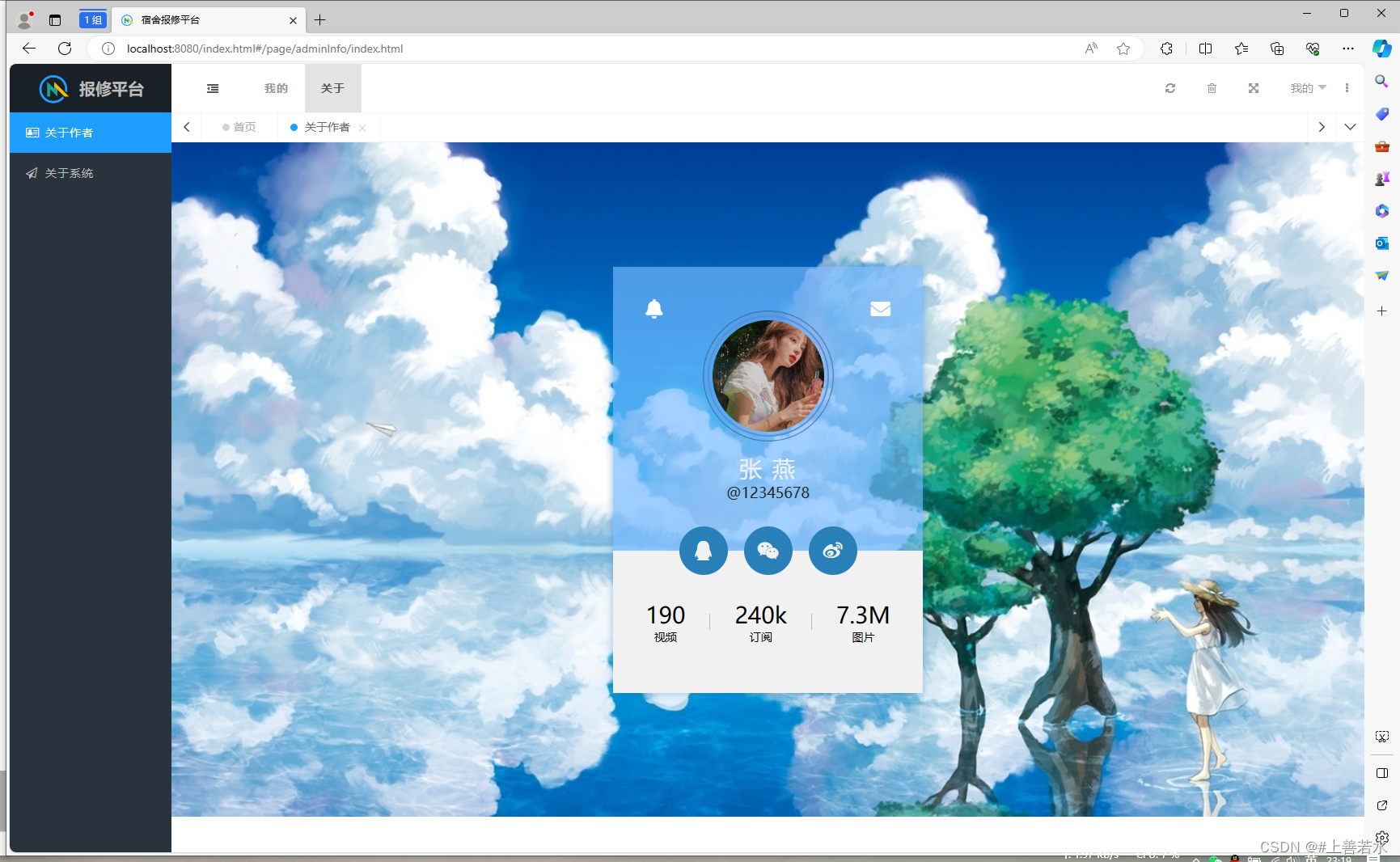Expand the tab options down chevron

[1350, 127]
